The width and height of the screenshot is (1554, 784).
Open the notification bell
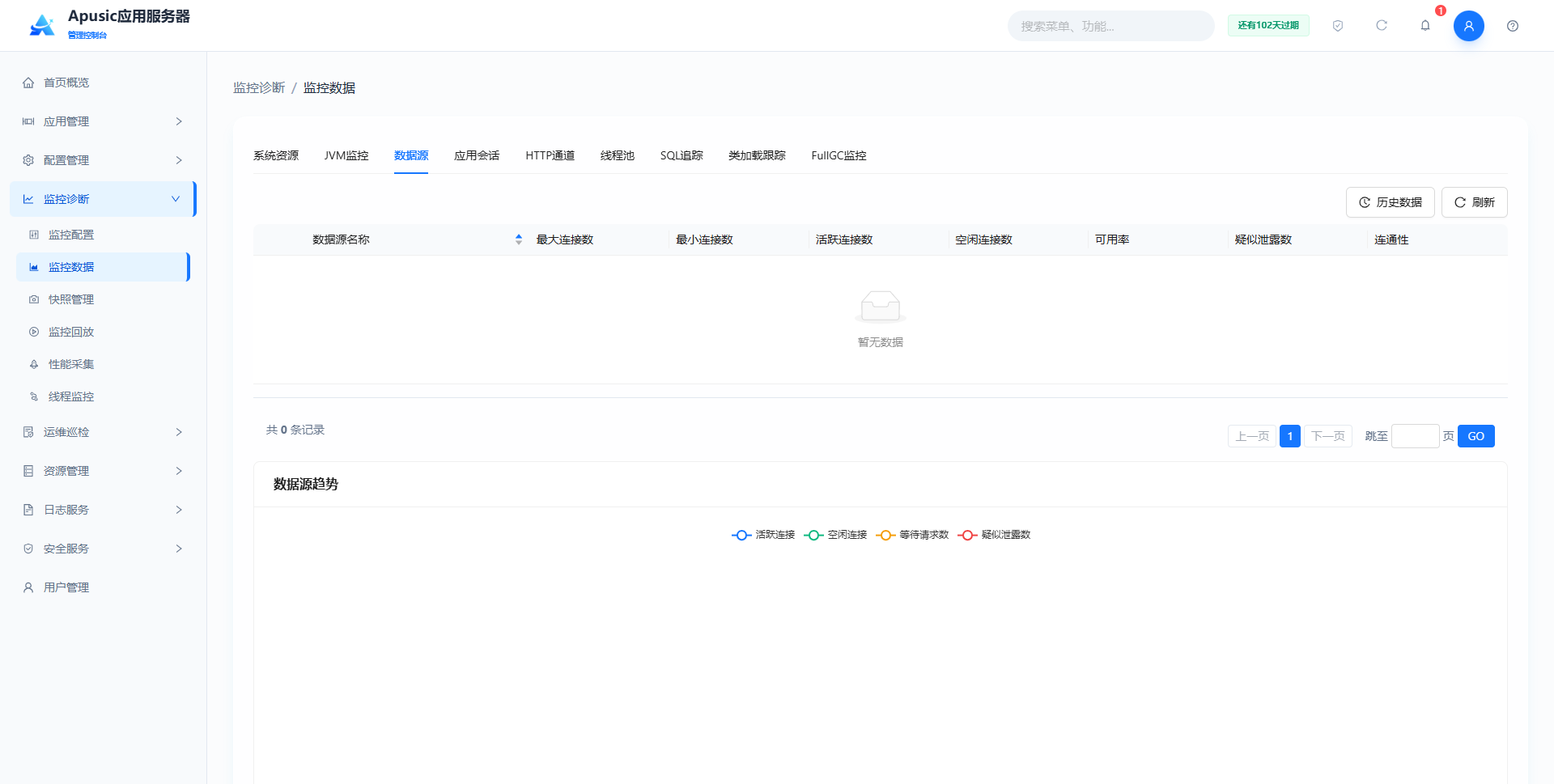tap(1425, 26)
